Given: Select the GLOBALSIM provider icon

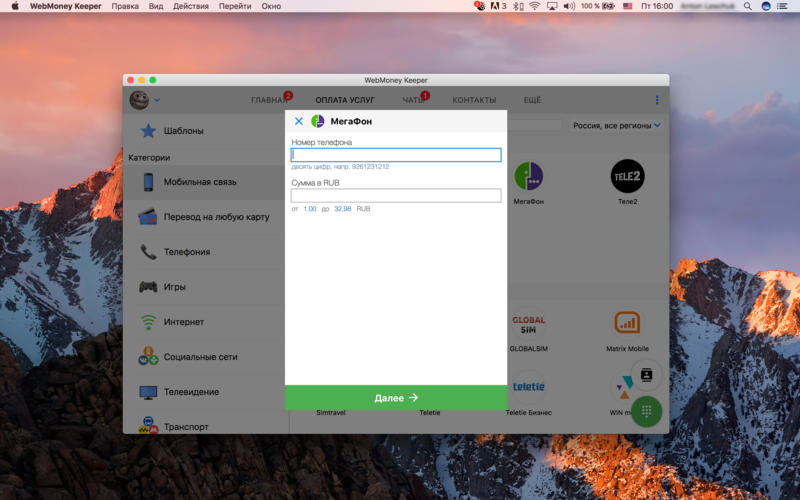Looking at the screenshot, I should coord(528,324).
